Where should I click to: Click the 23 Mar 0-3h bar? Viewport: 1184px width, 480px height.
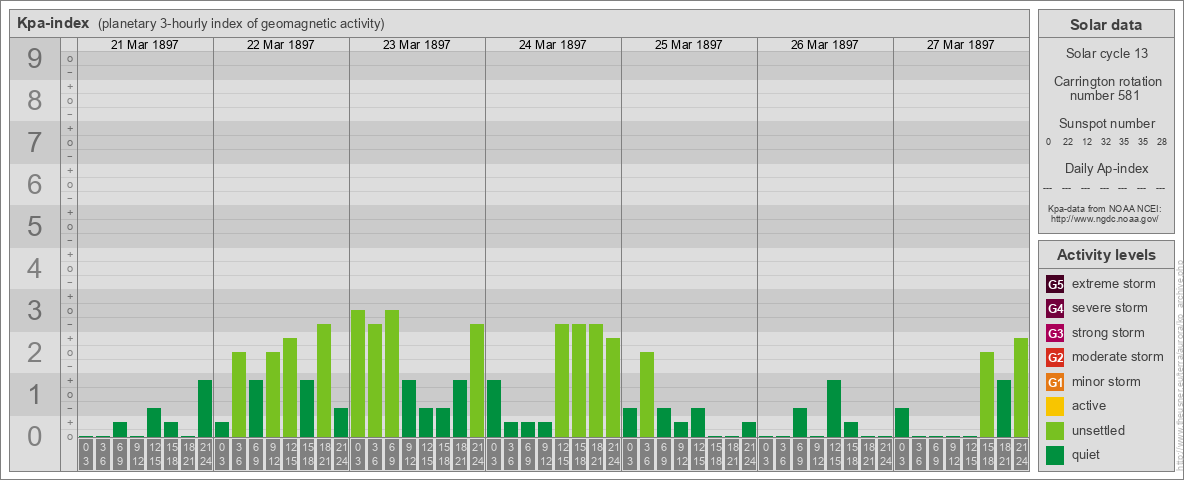(x=358, y=374)
